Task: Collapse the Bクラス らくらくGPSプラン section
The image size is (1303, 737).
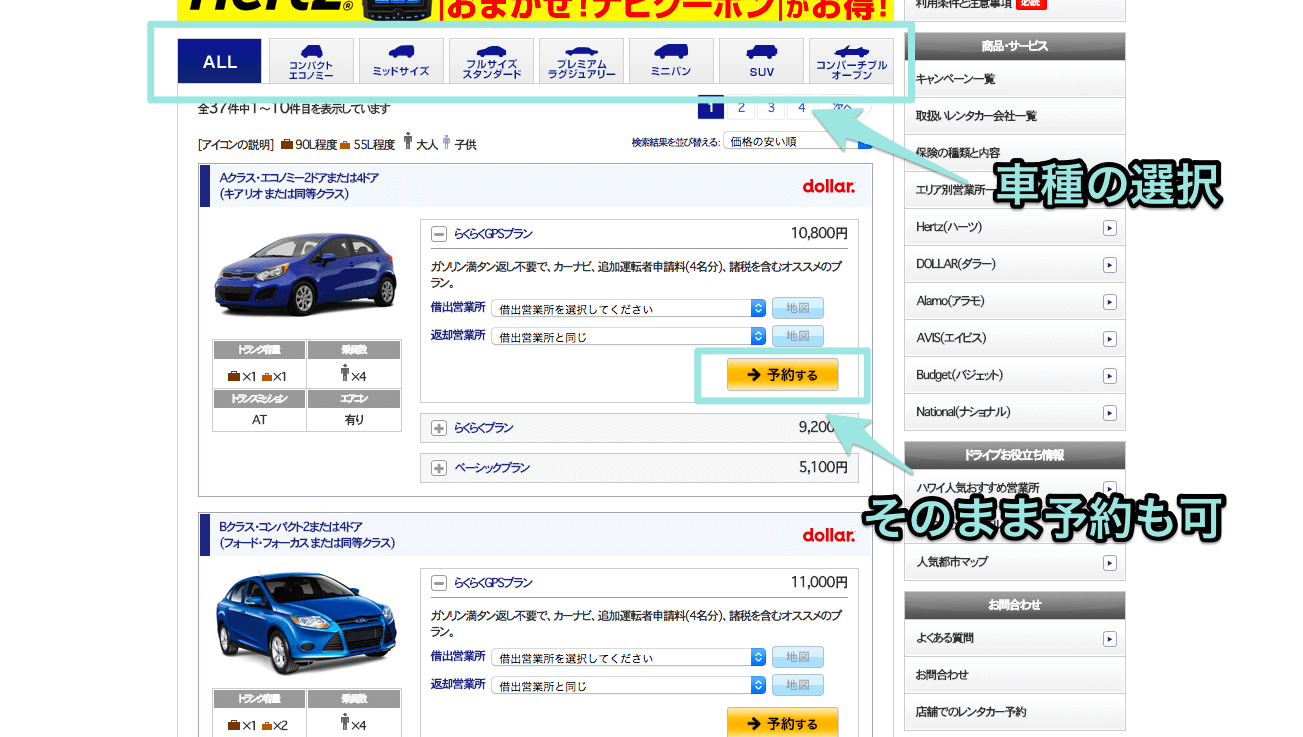Action: point(438,583)
